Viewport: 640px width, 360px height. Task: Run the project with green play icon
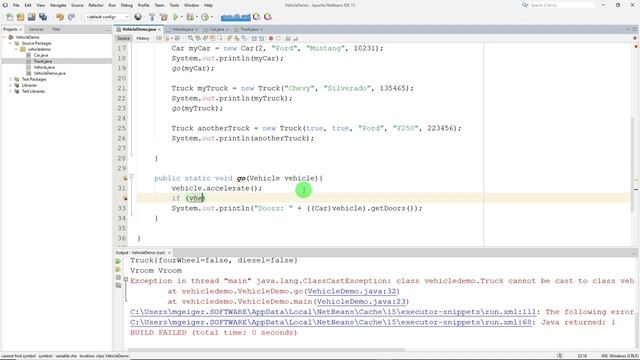pos(176,17)
